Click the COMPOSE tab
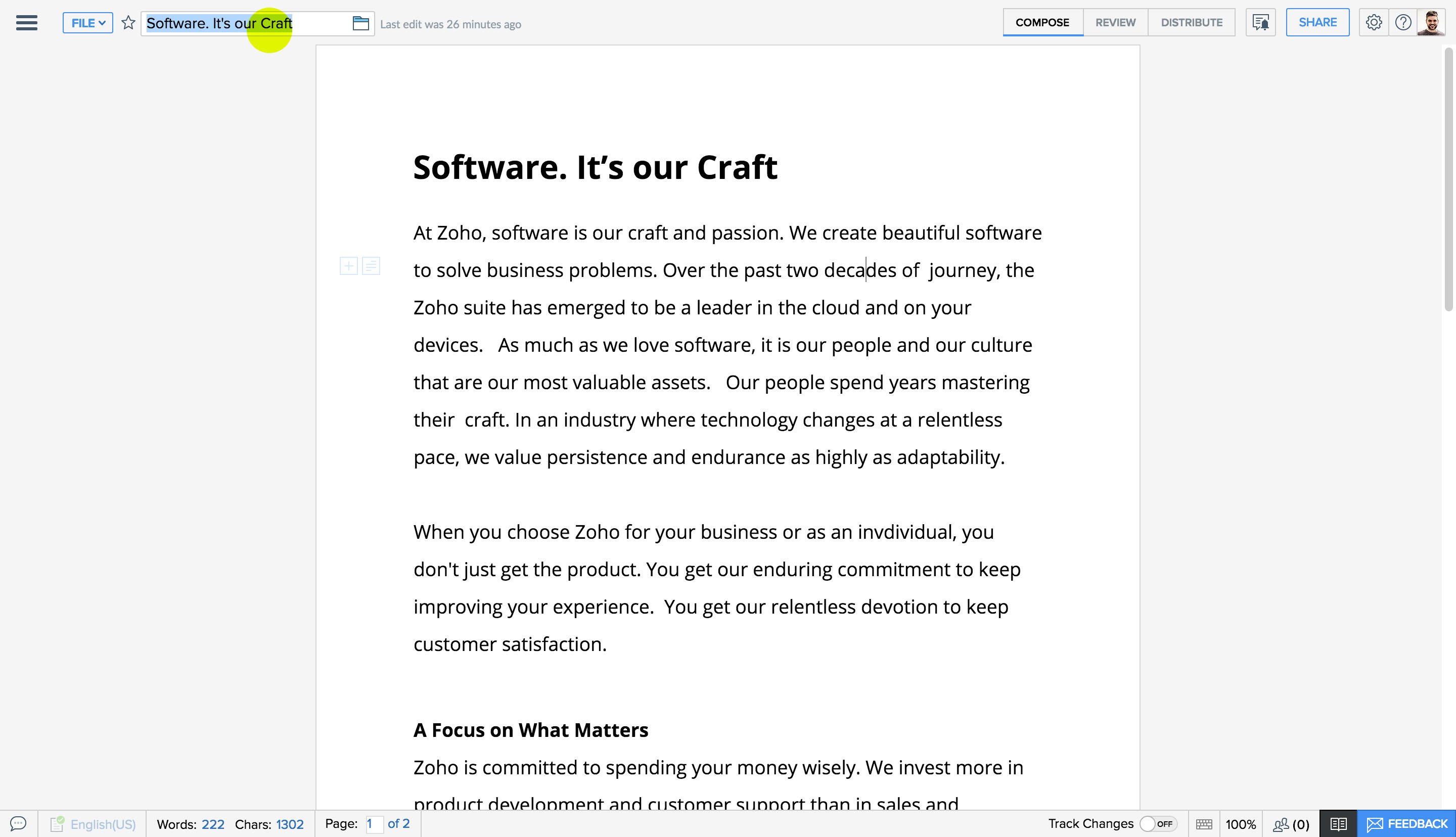Screen dimensions: 1456x837 pos(1042,22)
